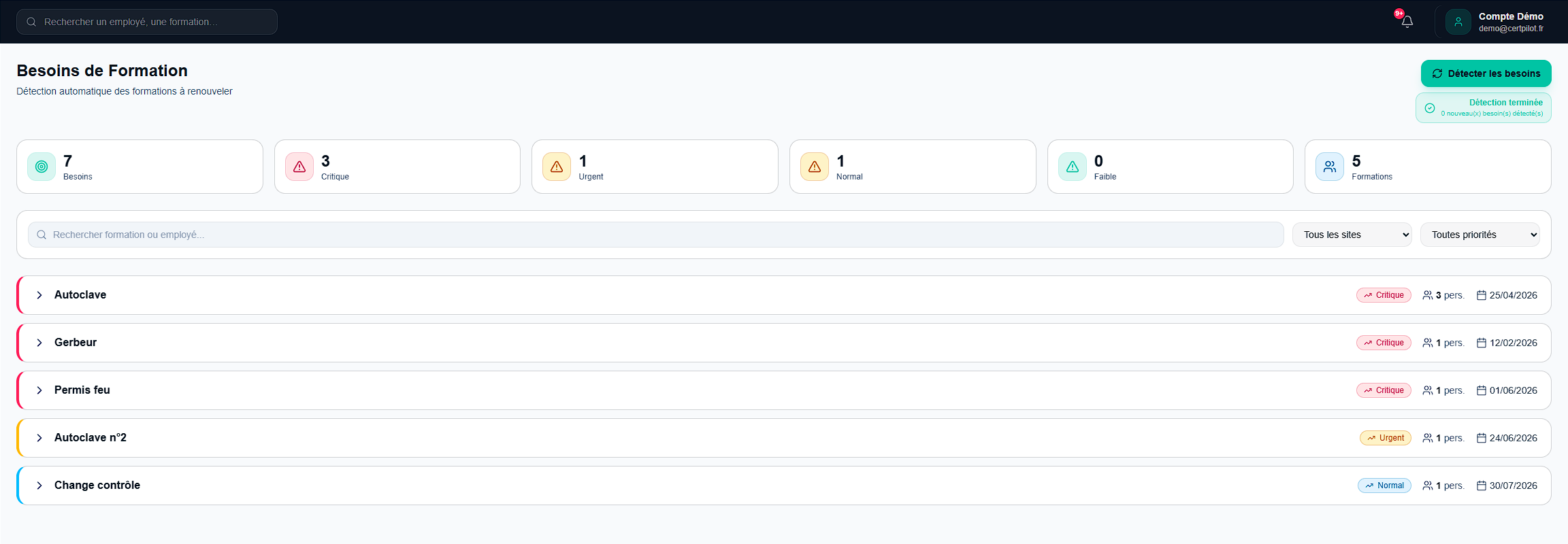This screenshot has height=544, width=1568.
Task: Click the Permis feu formation title
Action: (x=82, y=390)
